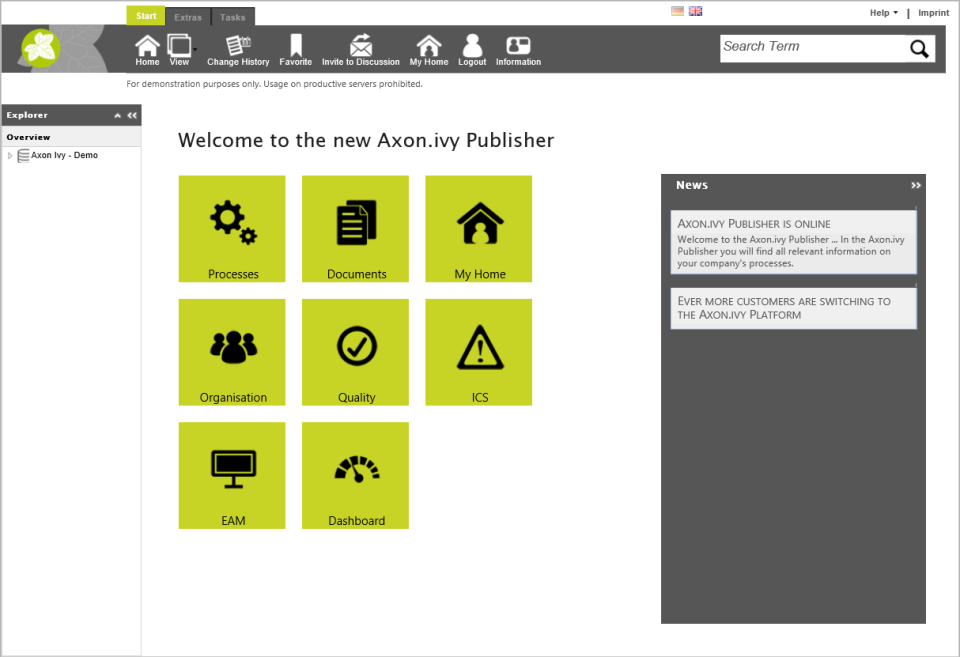Click the demonstration purposes only notice text
The image size is (960, 657).
pyautogui.click(x=274, y=84)
